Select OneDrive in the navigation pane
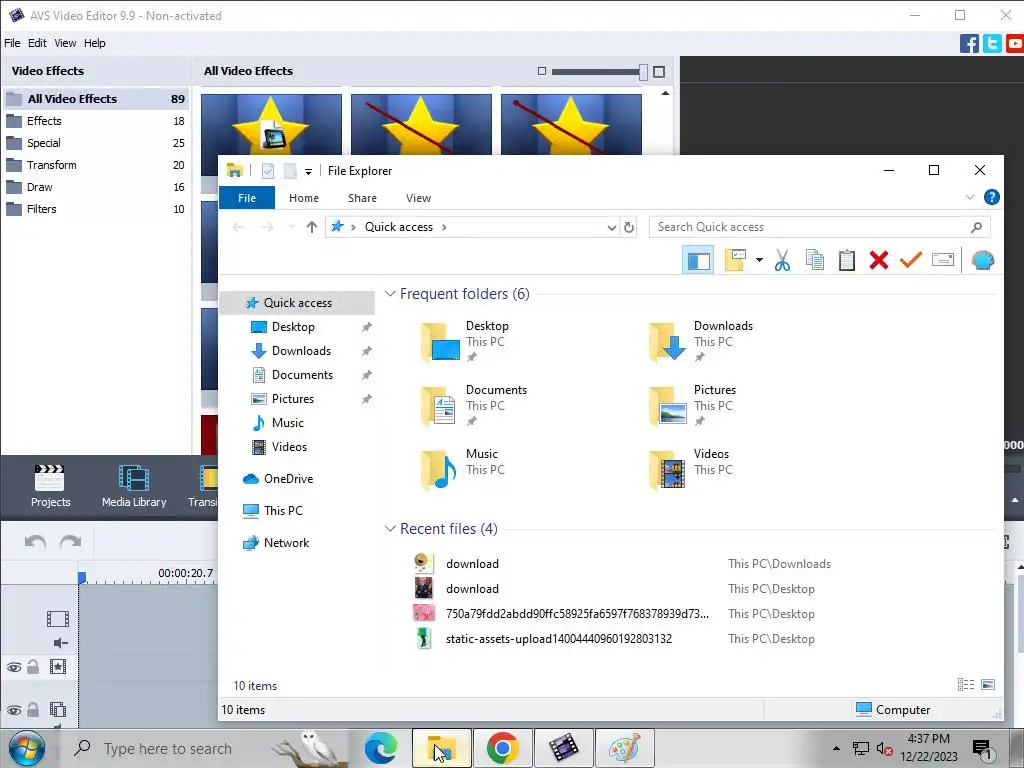 [288, 479]
